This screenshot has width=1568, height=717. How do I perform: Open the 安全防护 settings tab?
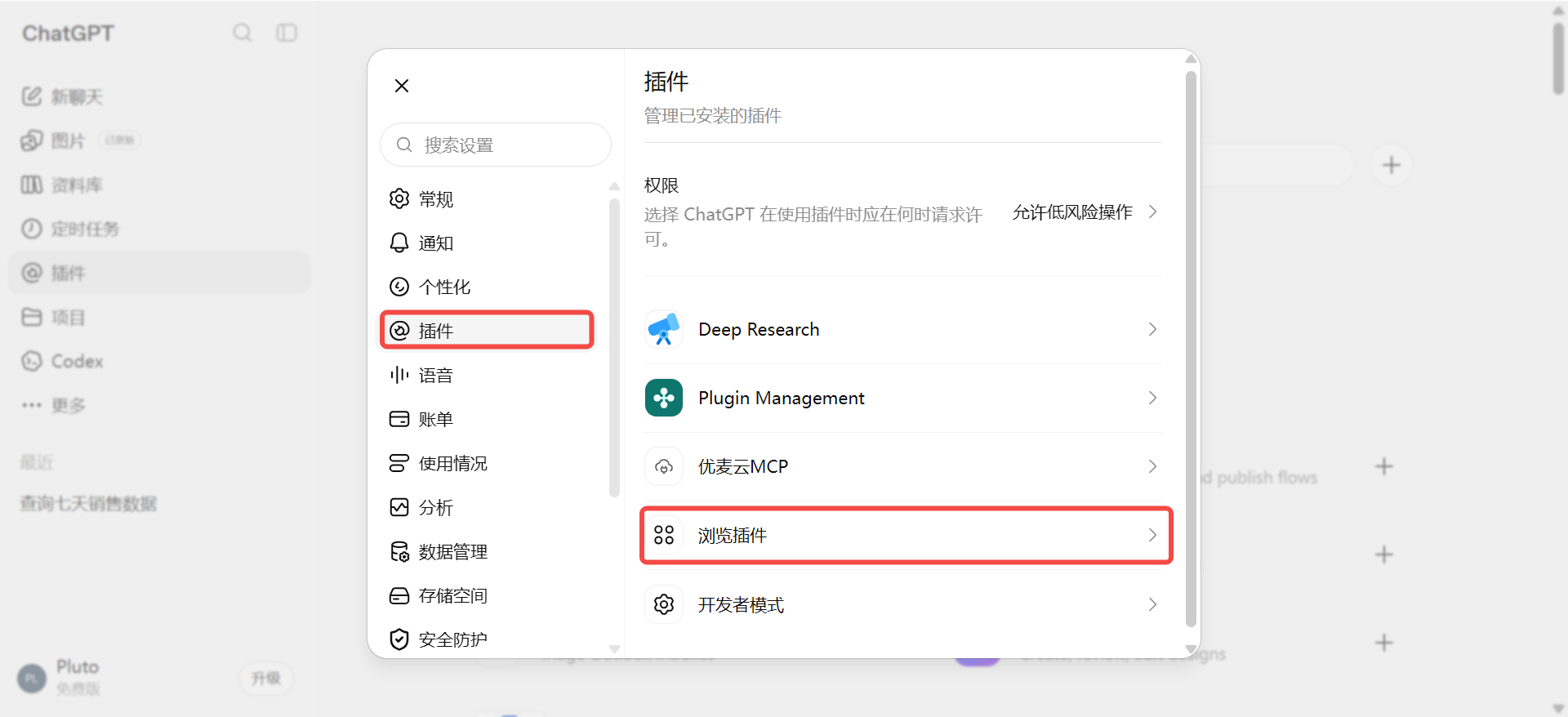click(488, 639)
